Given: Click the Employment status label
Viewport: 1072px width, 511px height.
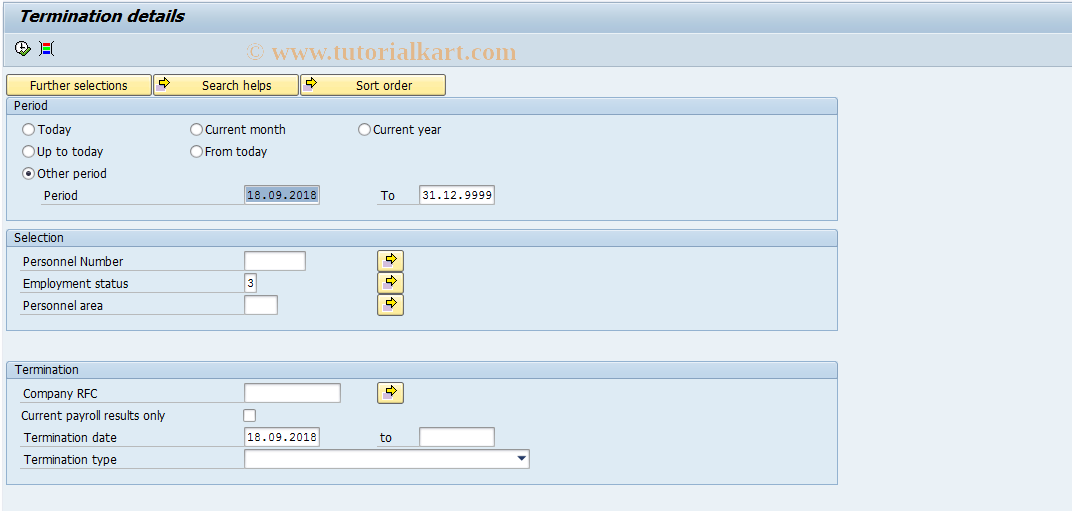Looking at the screenshot, I should (x=75, y=283).
